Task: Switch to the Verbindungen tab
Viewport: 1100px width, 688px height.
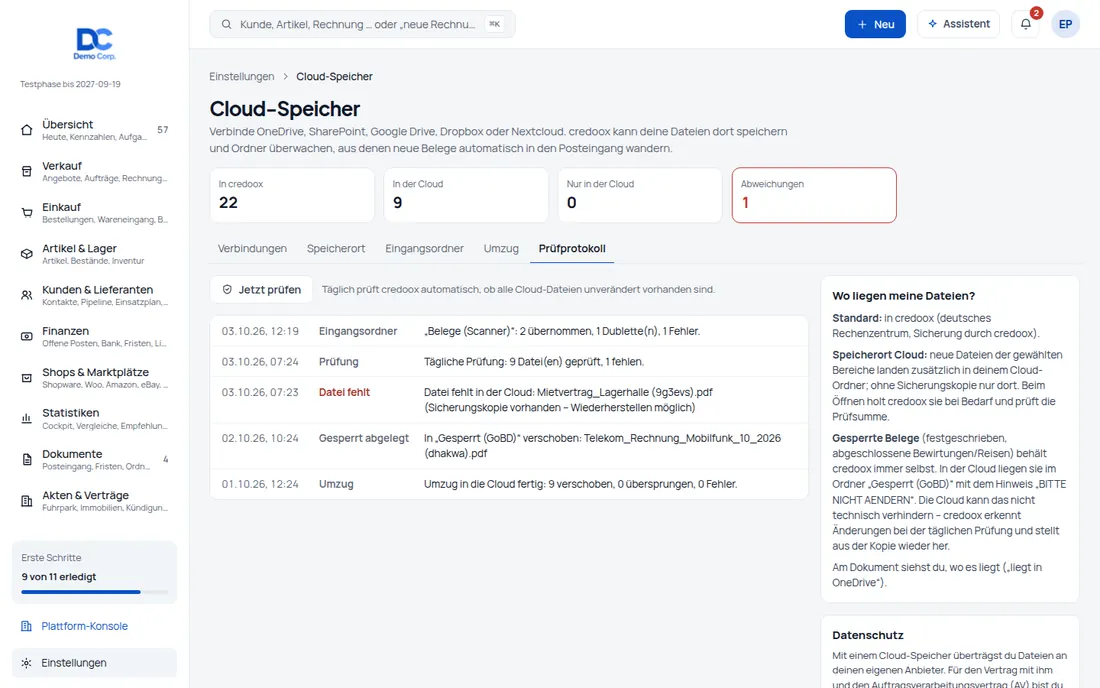Action: [x=252, y=248]
